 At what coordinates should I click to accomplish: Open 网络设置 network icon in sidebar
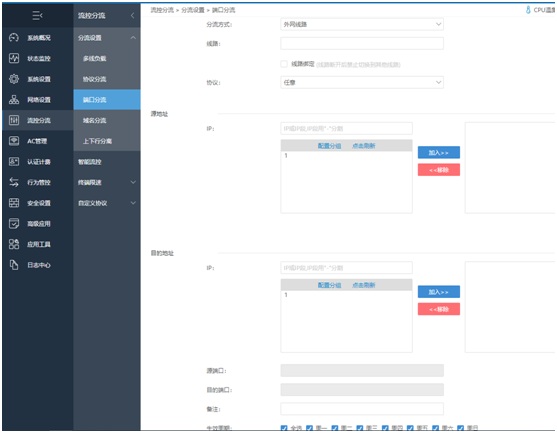point(14,99)
